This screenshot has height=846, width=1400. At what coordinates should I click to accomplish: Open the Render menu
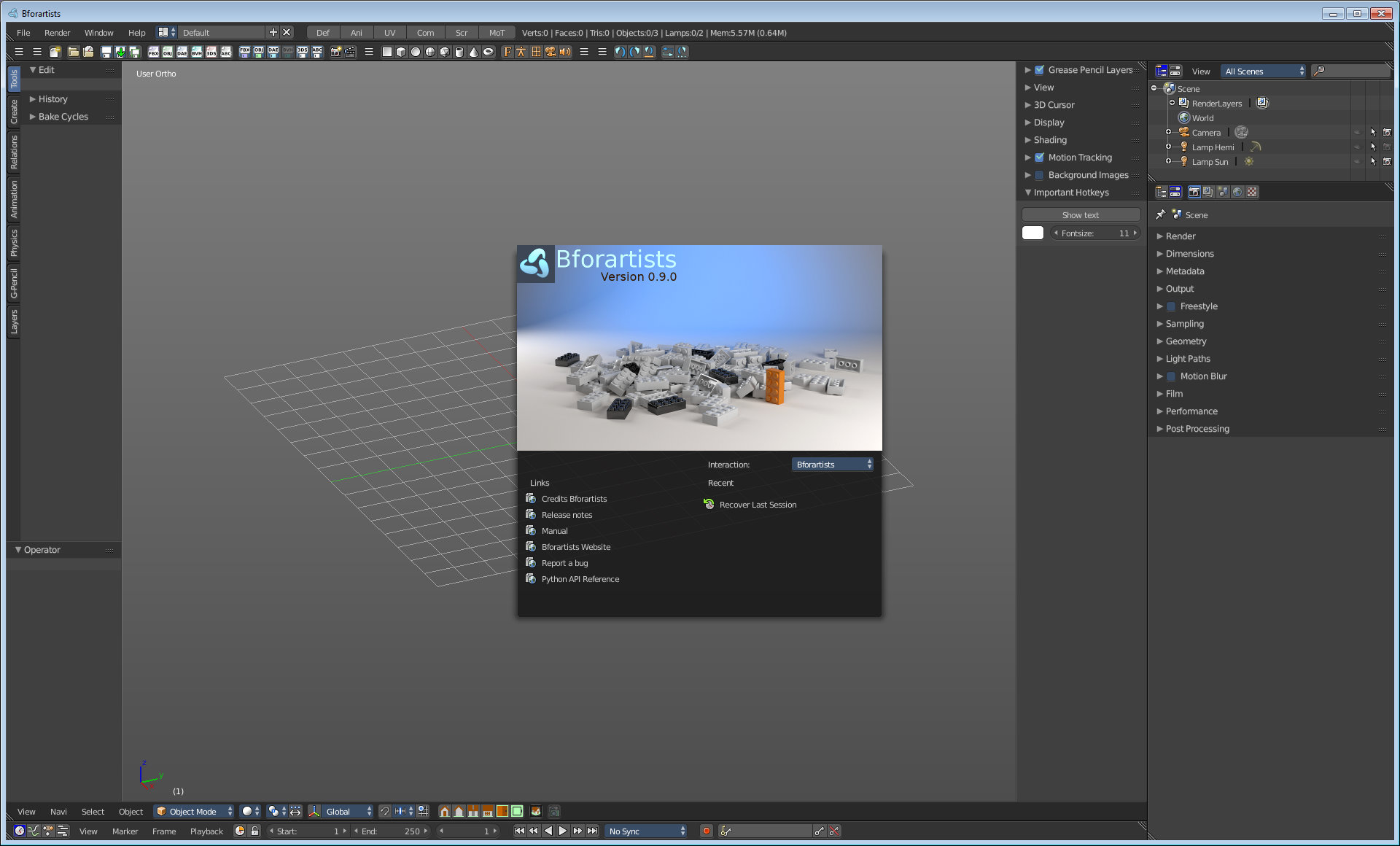pos(57,33)
